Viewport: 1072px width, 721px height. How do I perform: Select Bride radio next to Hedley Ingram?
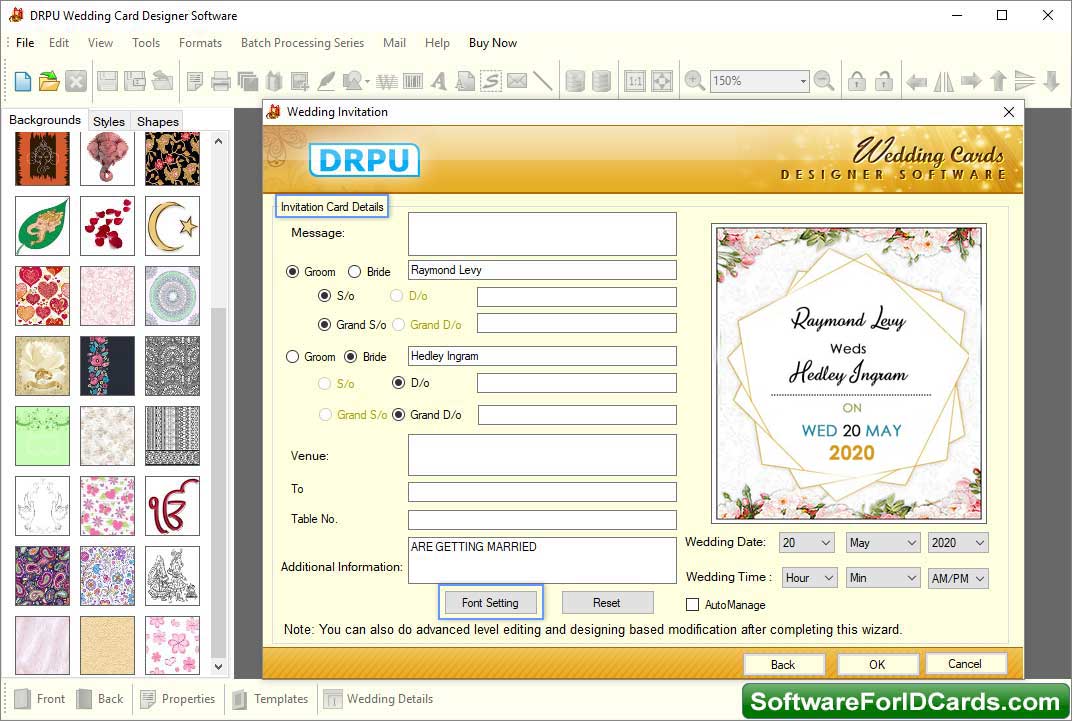click(x=351, y=357)
